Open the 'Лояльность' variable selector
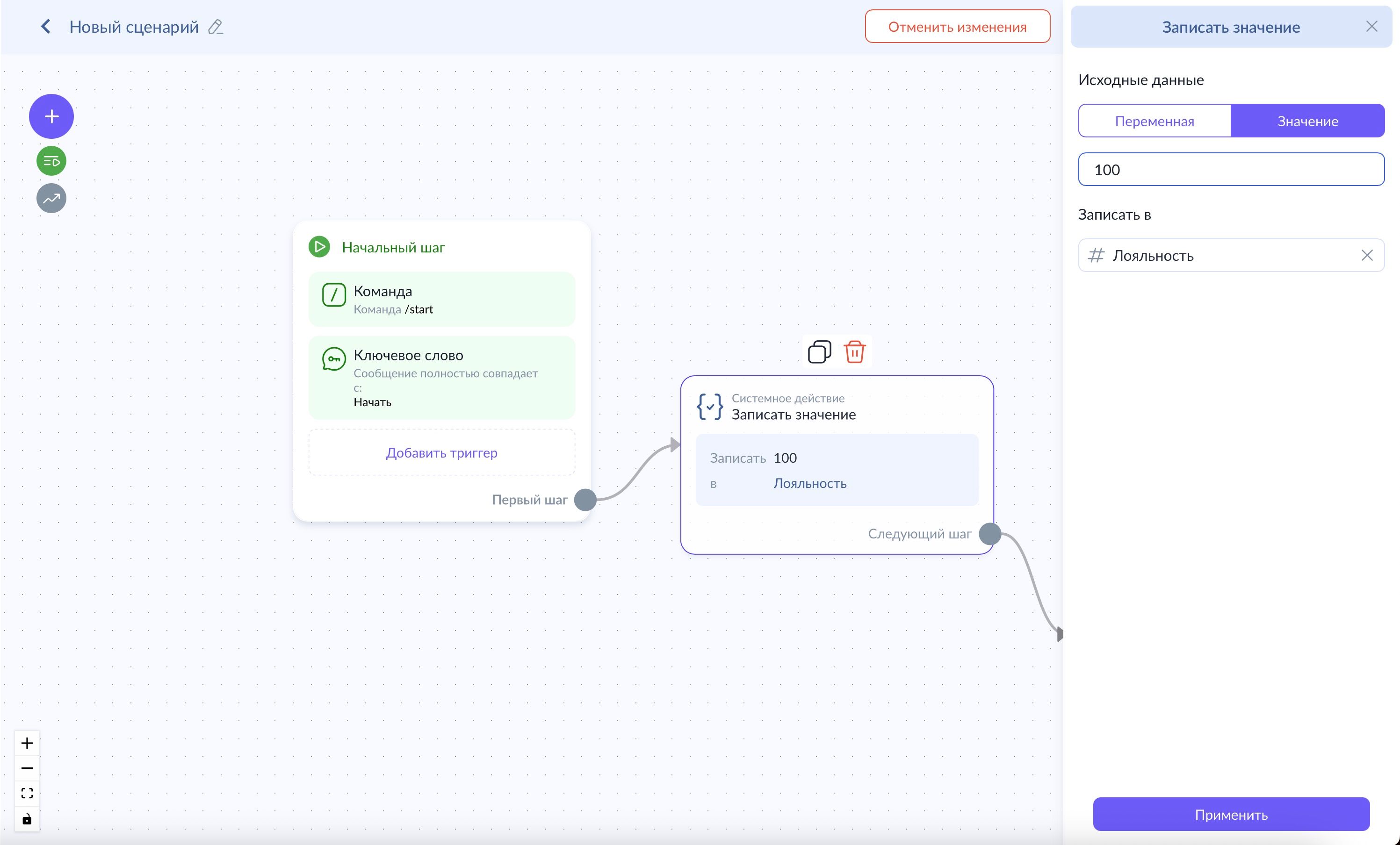This screenshot has width=1400, height=845. [x=1216, y=256]
